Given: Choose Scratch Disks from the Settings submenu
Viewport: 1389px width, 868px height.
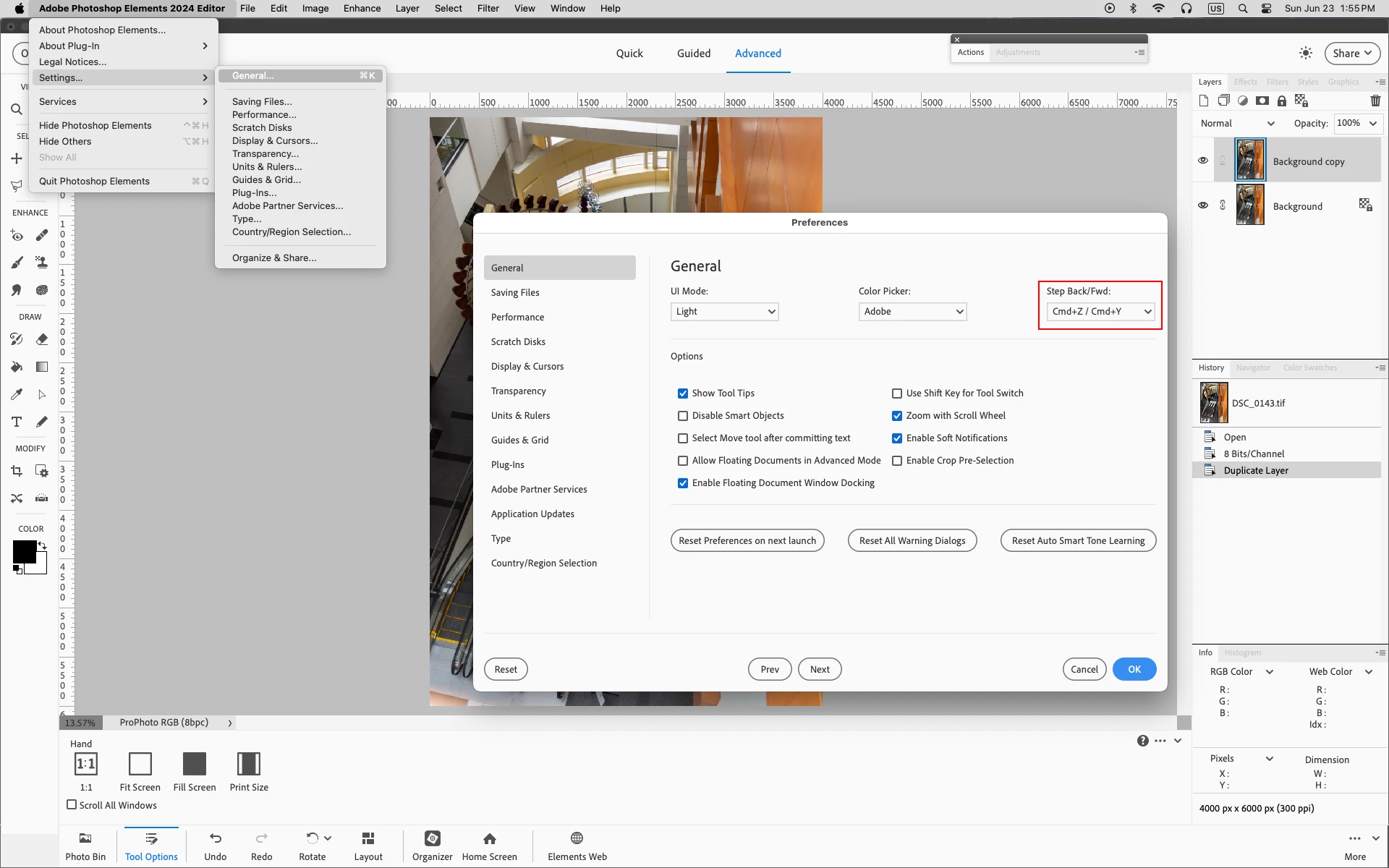Looking at the screenshot, I should tap(262, 128).
